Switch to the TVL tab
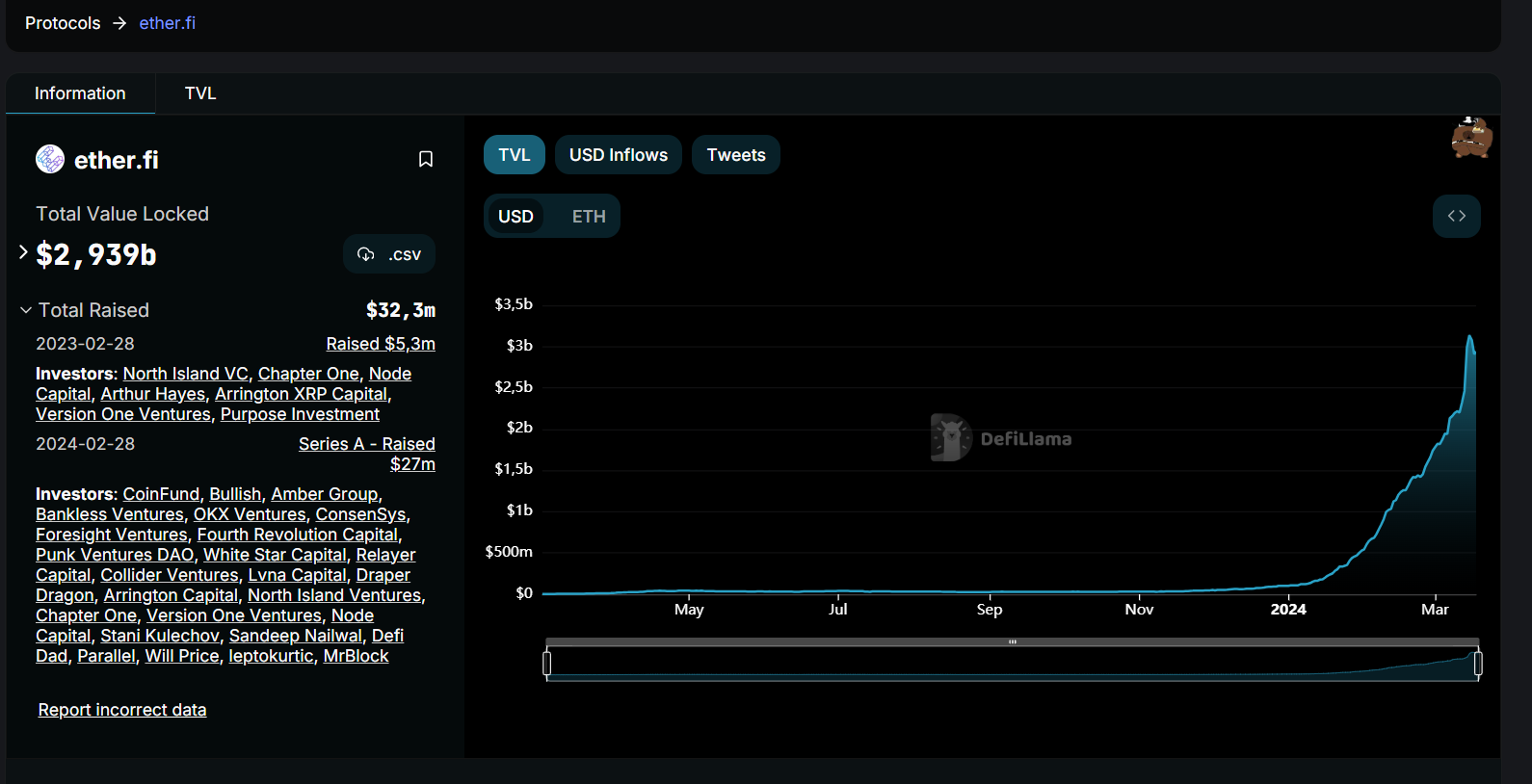 point(200,93)
